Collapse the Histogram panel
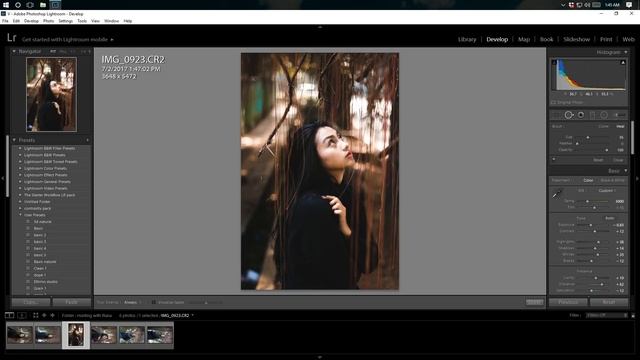The image size is (640, 360). pos(626,52)
